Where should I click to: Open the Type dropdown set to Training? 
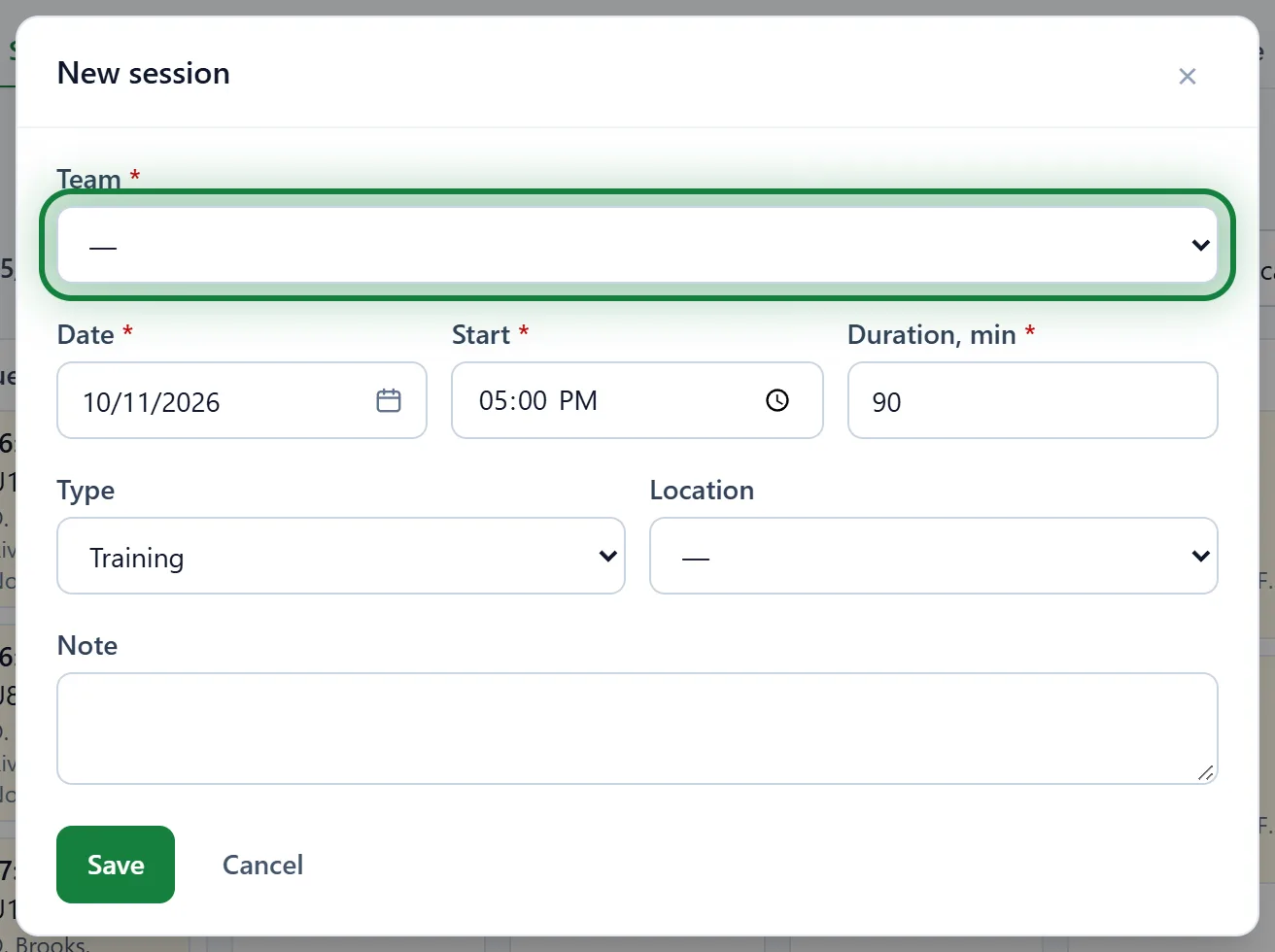[341, 556]
